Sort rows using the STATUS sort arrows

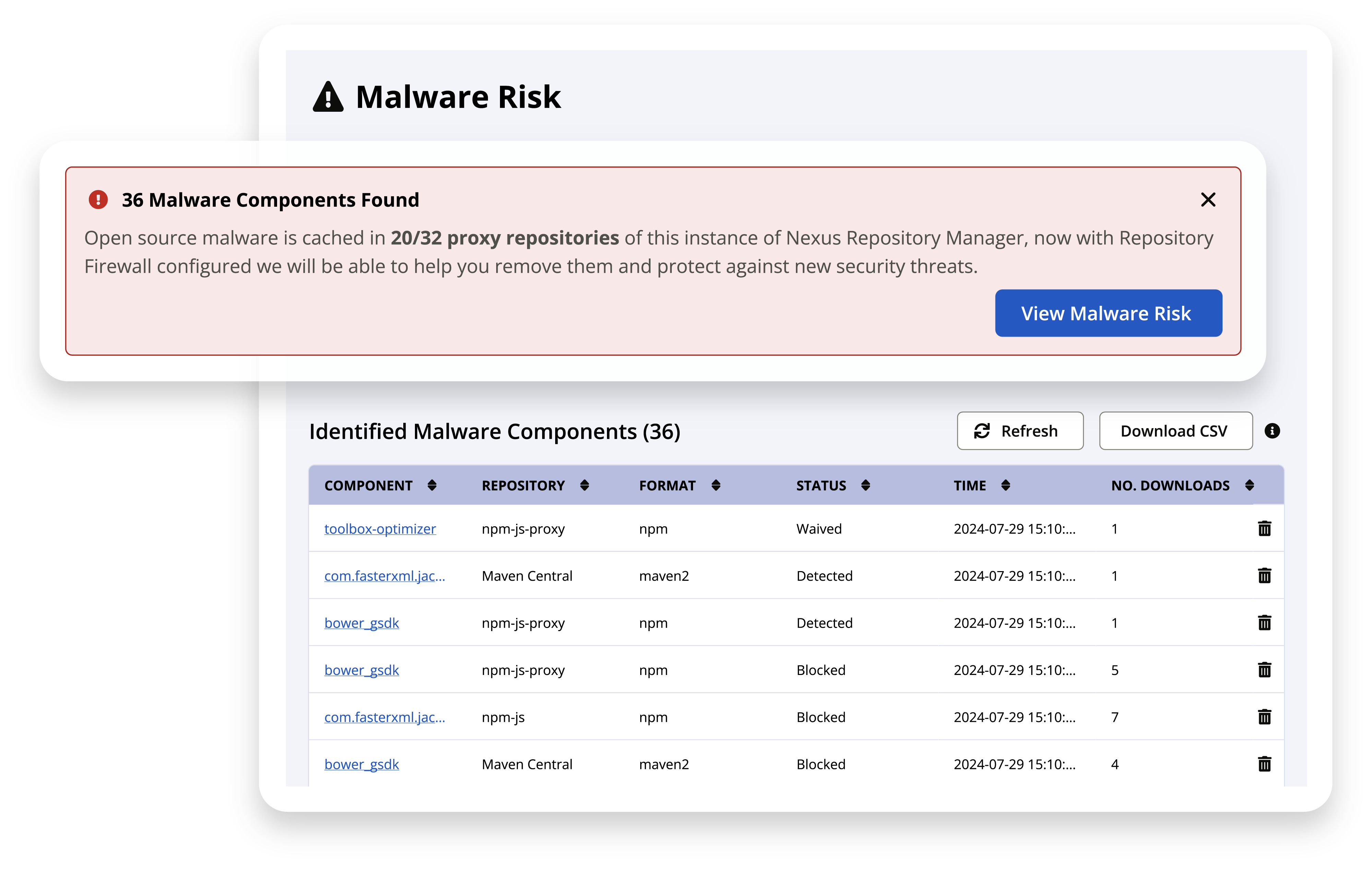[x=866, y=485]
